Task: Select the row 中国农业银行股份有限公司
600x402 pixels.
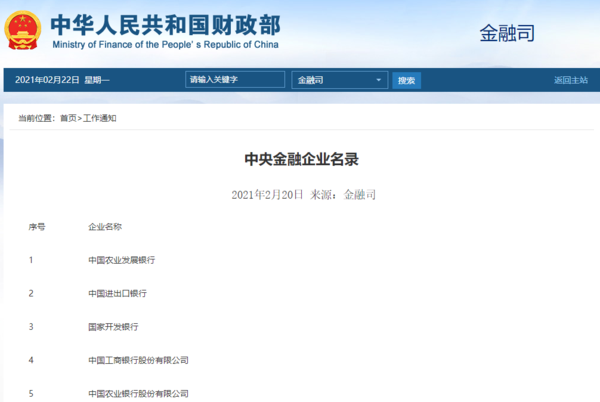Action: (x=138, y=393)
